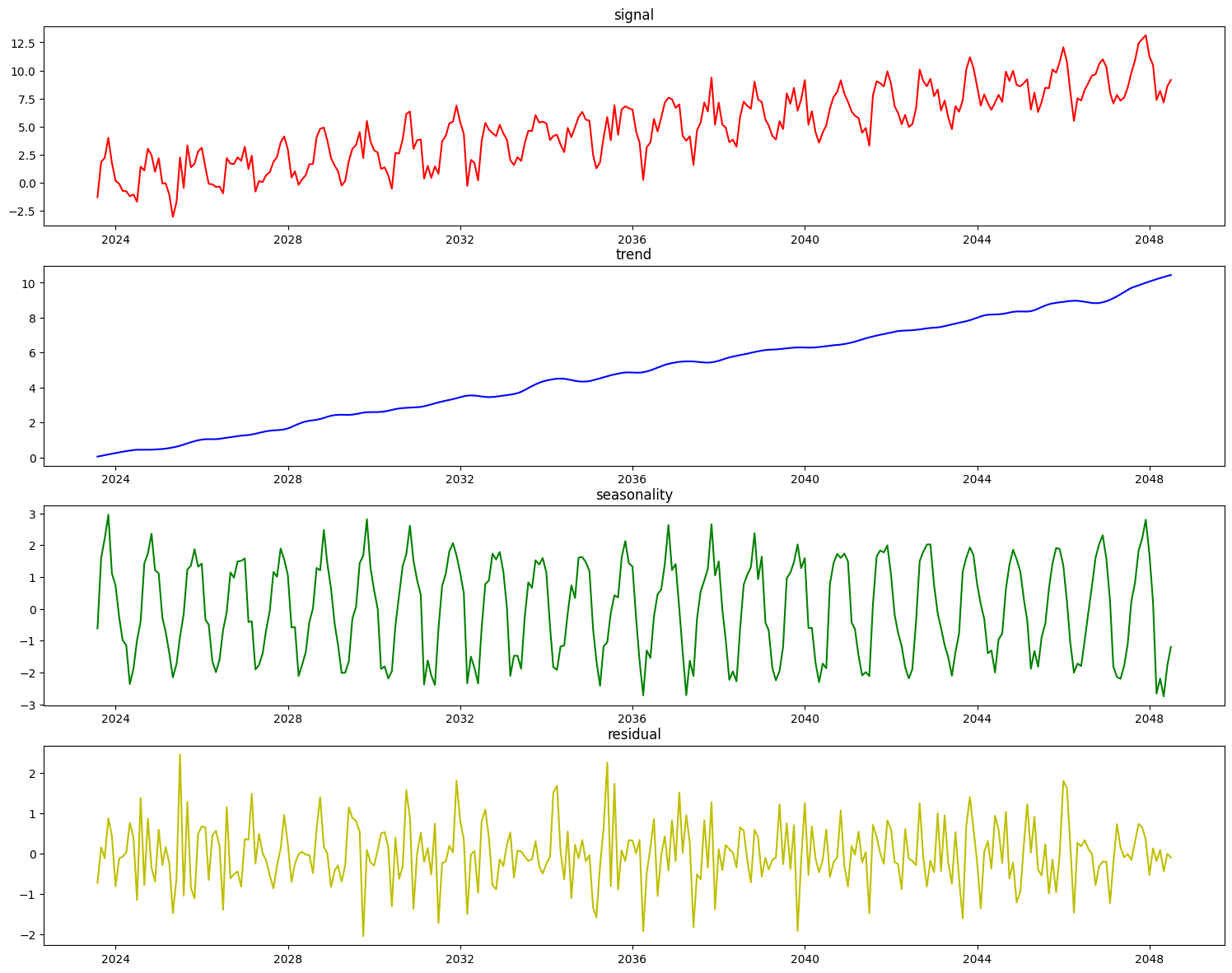Select the 7.5 y-axis label on signal plot

click(x=26, y=99)
